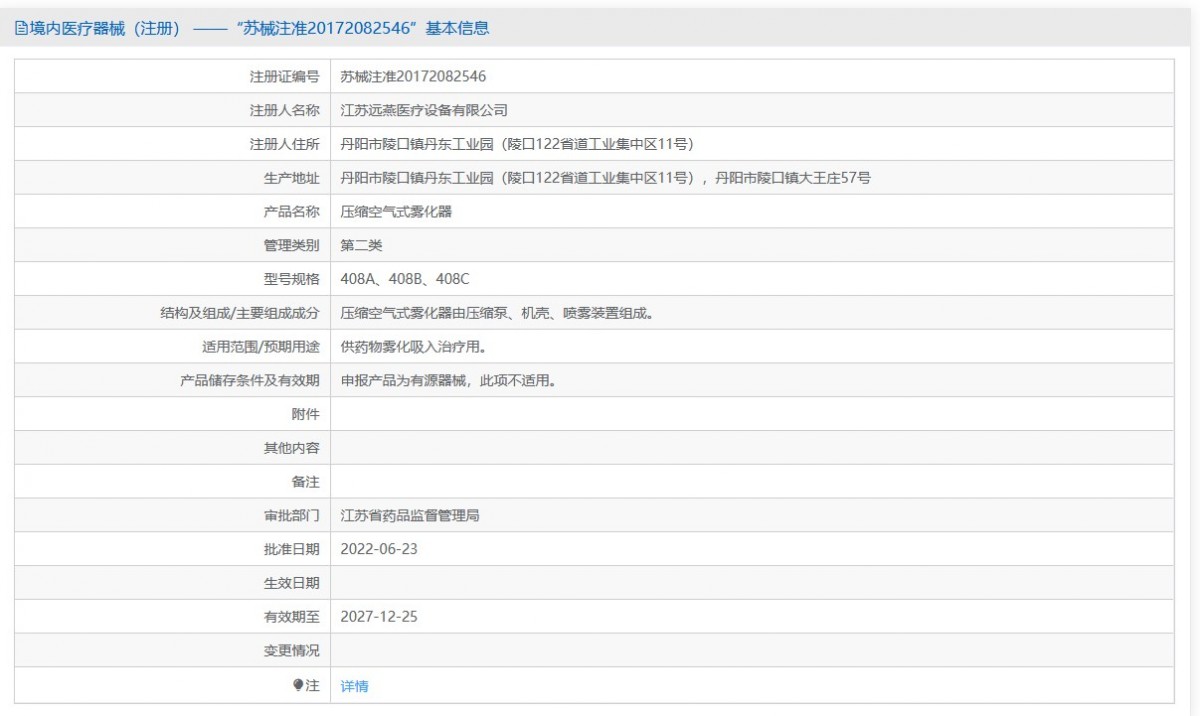The width and height of the screenshot is (1200, 716).
Task: Click management category value 第二类
Action: click(x=361, y=245)
